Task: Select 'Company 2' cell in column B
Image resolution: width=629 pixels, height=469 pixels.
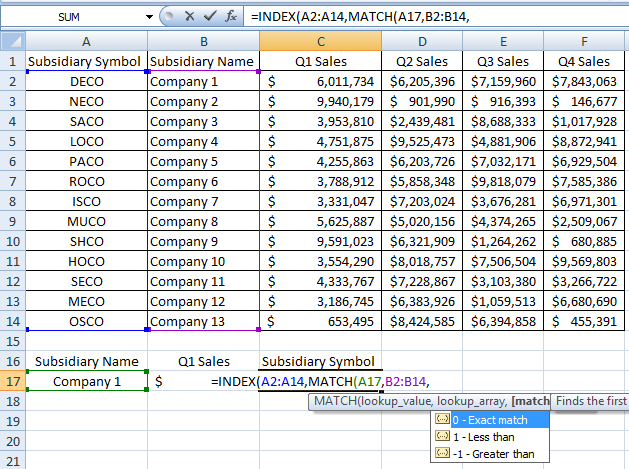Action: [x=203, y=102]
